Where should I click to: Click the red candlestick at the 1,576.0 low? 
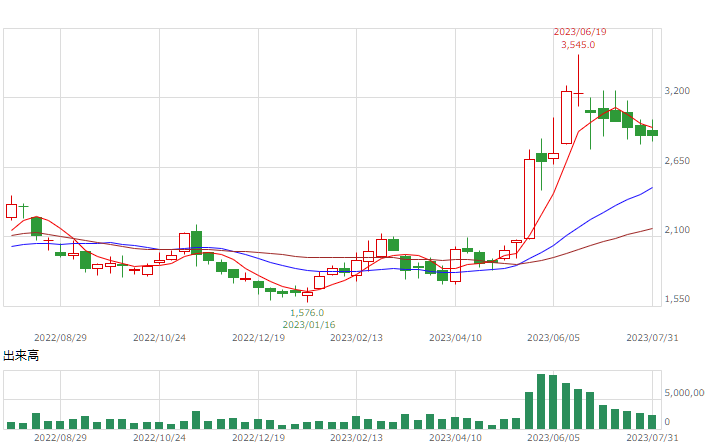(x=307, y=295)
